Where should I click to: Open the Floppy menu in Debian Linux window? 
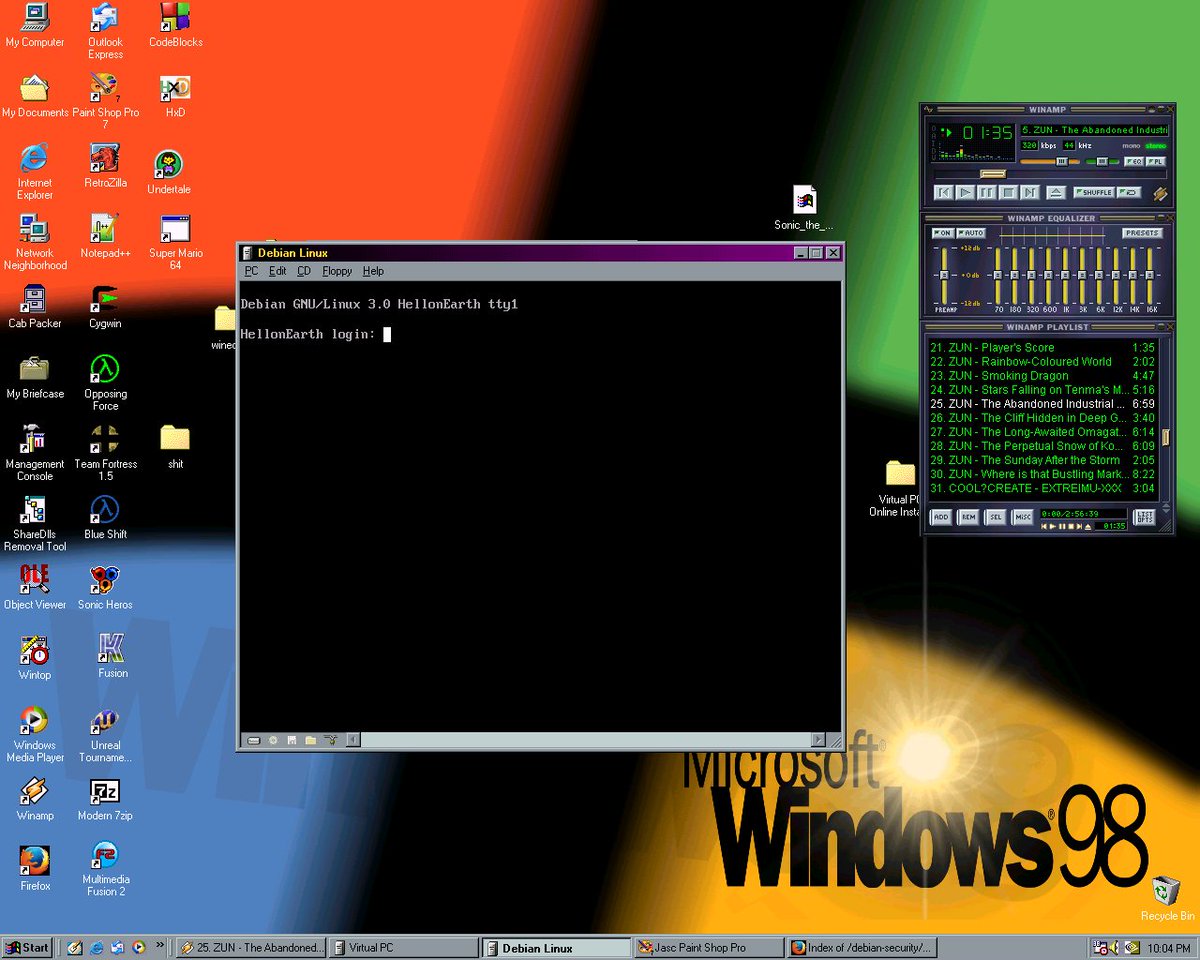click(337, 271)
